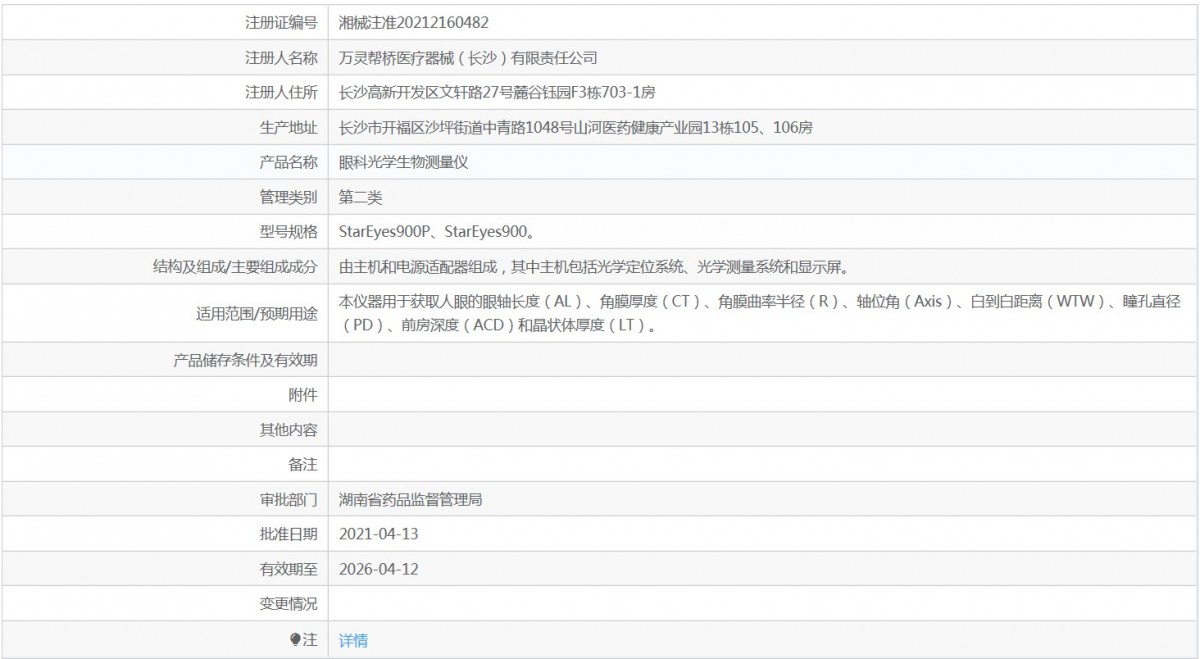
Task: Click the 型号规格 label
Action: 288,232
